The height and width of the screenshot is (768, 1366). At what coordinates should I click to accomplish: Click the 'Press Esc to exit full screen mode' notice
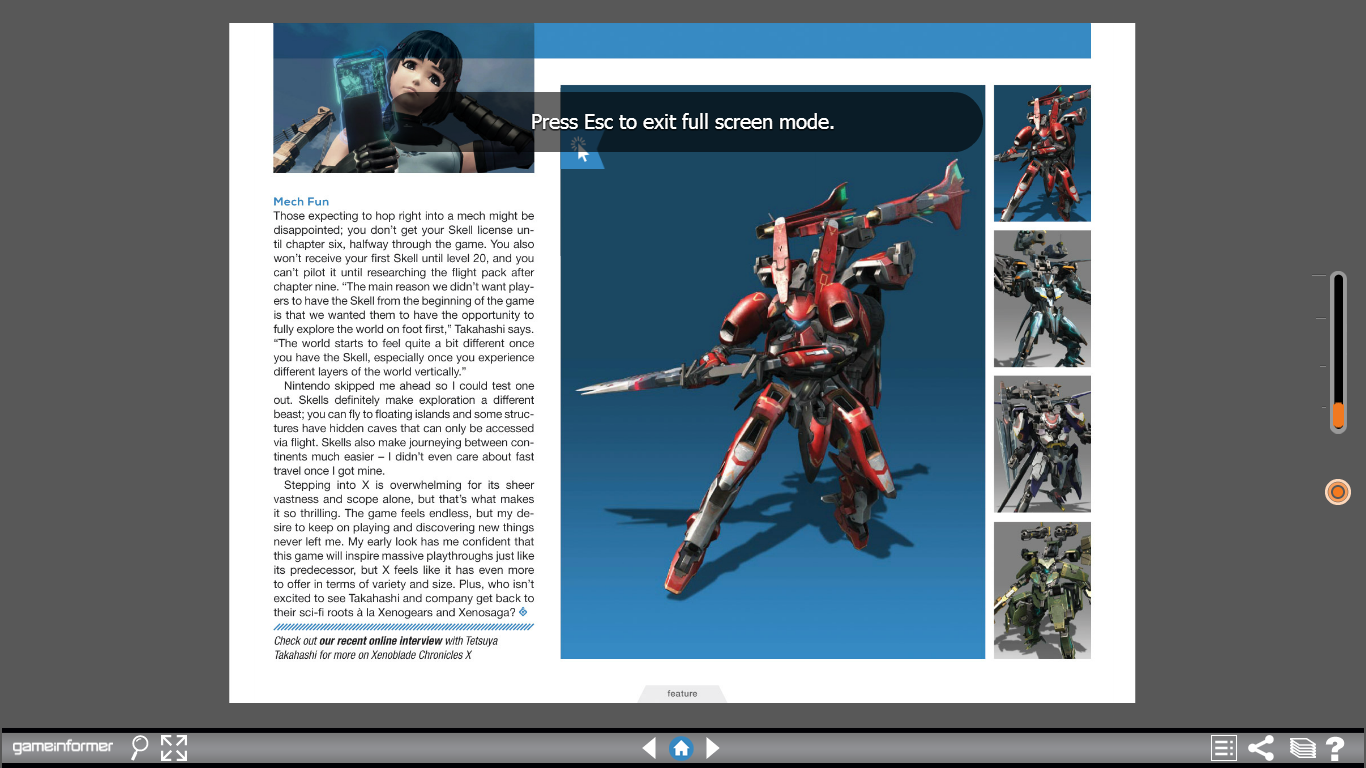[682, 122]
